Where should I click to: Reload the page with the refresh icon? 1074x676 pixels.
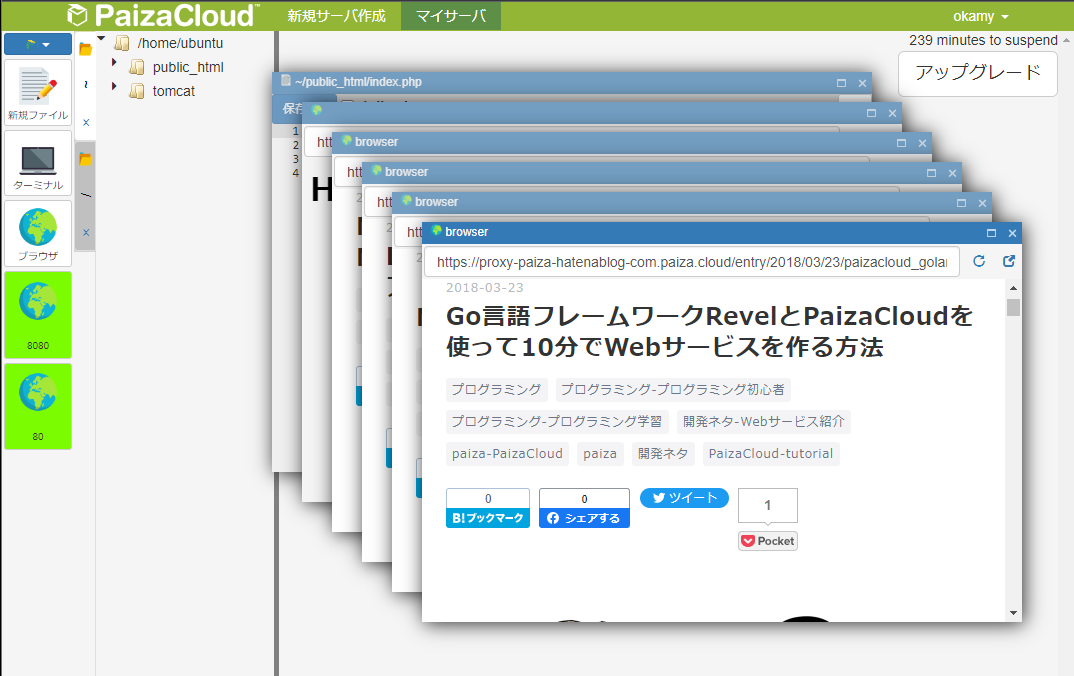(978, 261)
